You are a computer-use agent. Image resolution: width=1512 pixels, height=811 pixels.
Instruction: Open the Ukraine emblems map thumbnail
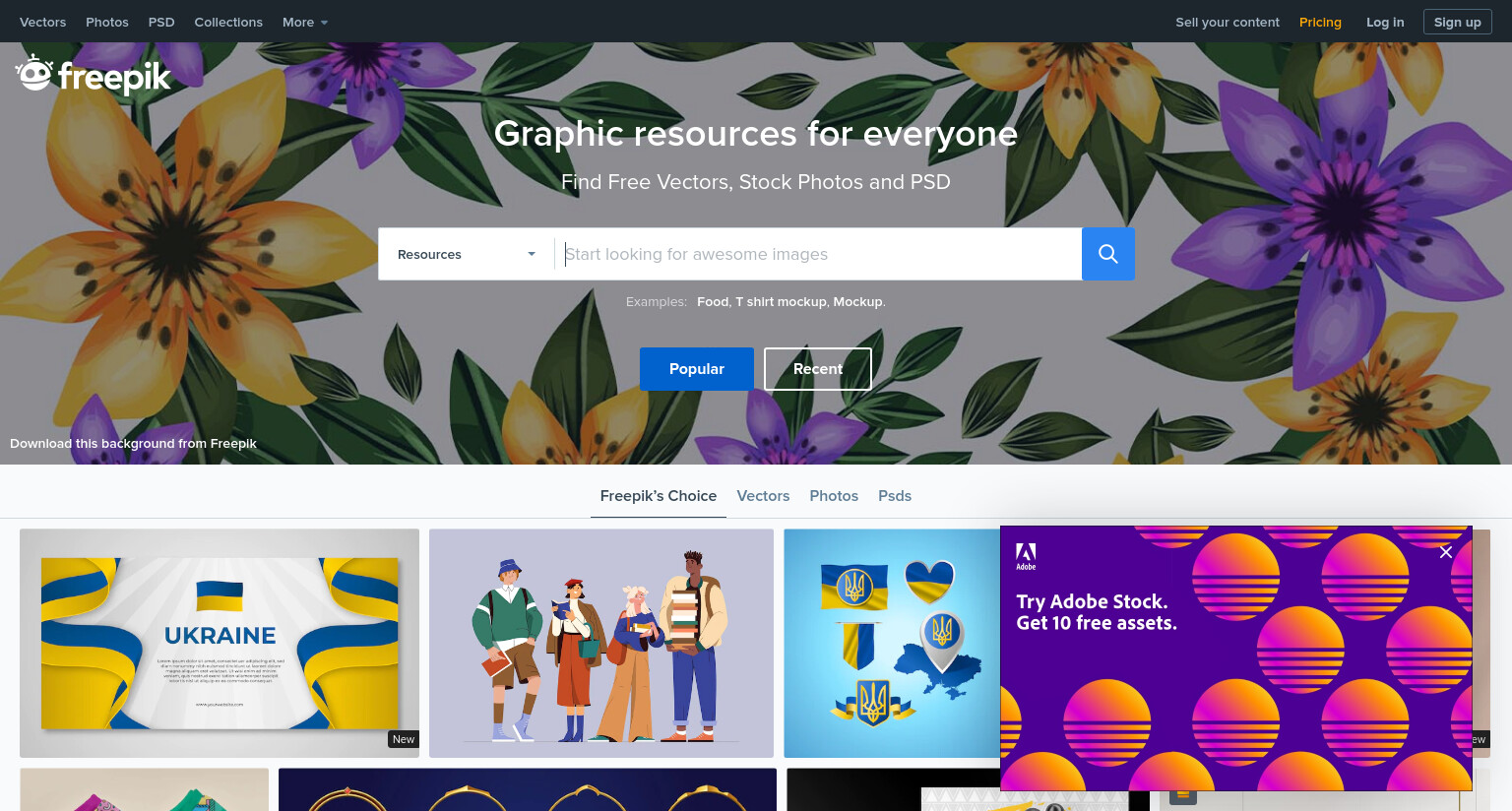pos(892,644)
